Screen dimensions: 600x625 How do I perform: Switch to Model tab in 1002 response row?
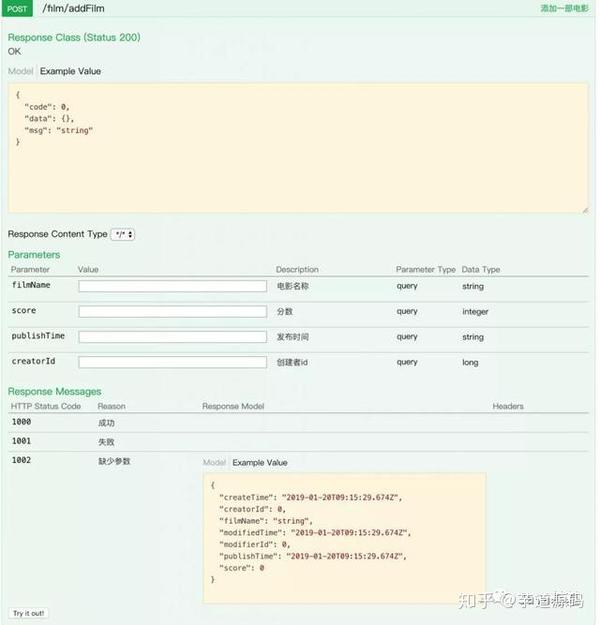click(214, 462)
